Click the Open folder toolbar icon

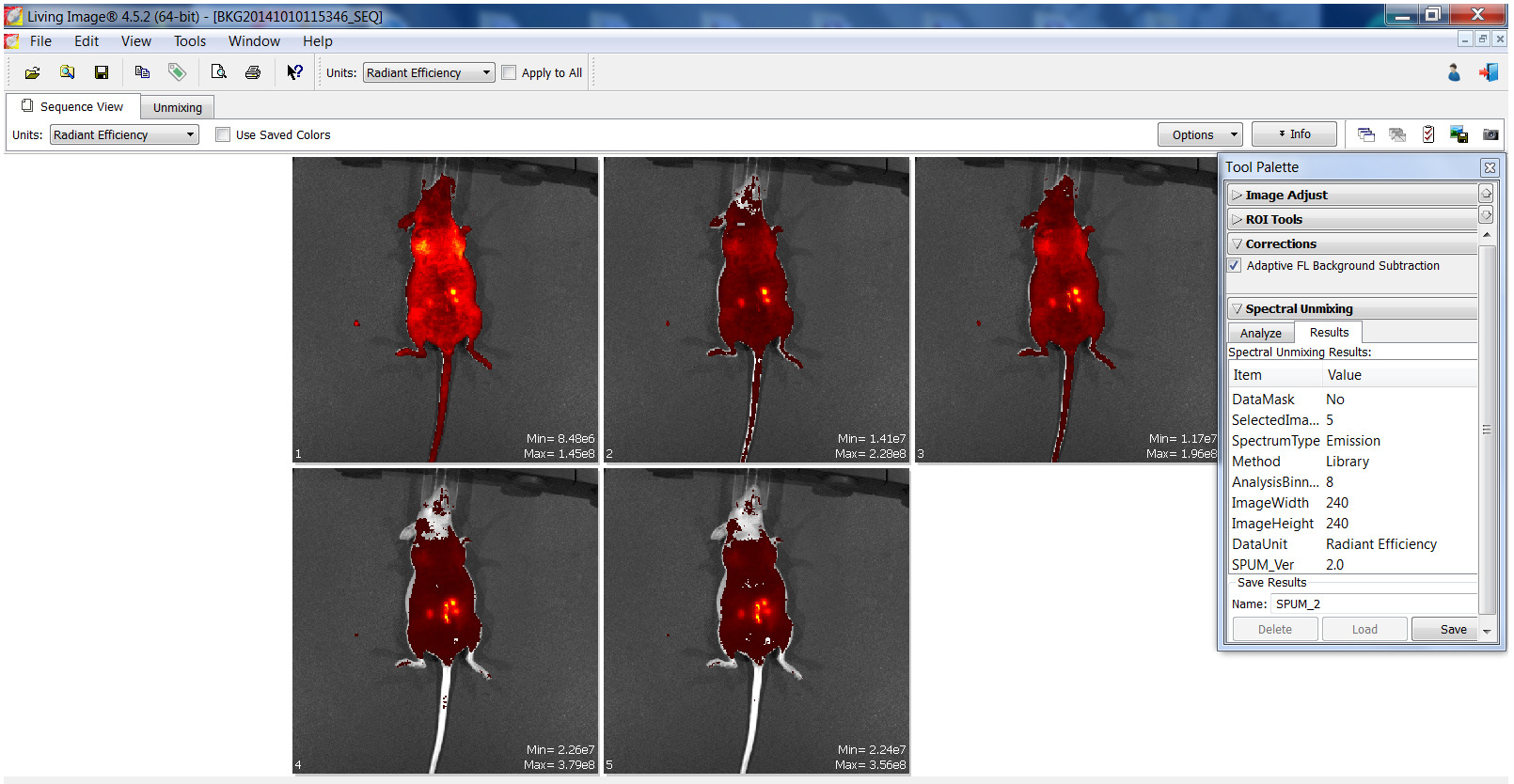[32, 72]
